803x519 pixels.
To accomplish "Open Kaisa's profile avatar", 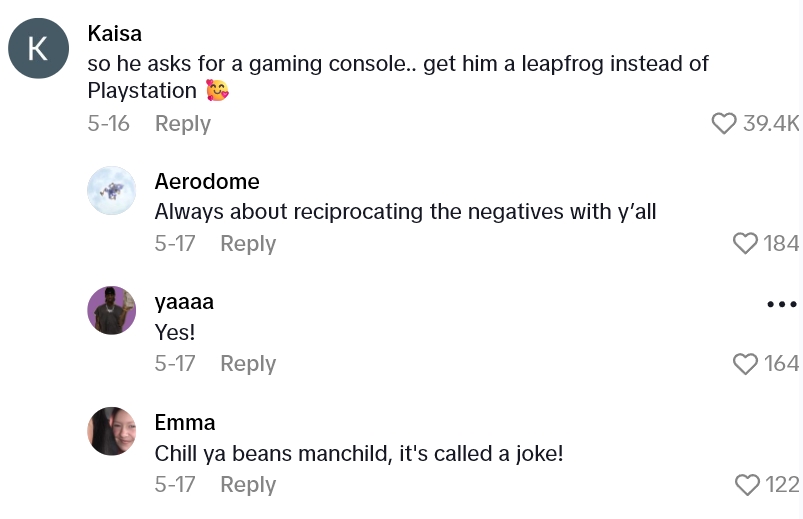I will tap(38, 48).
